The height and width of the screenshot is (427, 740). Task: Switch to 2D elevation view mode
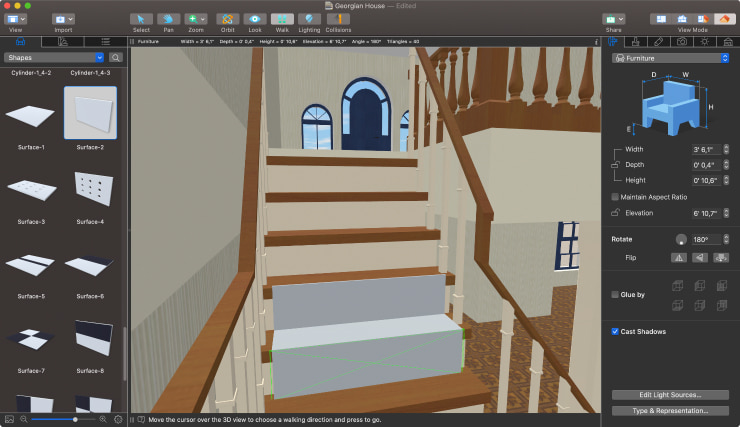point(682,19)
